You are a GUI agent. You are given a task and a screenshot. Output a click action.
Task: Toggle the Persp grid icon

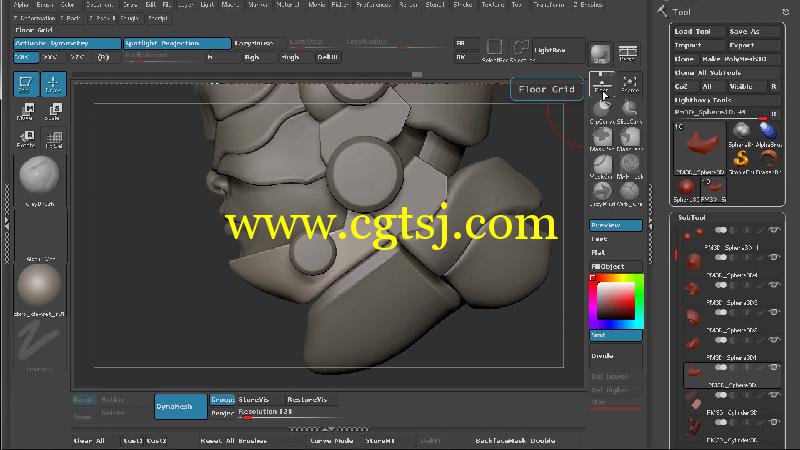[628, 54]
